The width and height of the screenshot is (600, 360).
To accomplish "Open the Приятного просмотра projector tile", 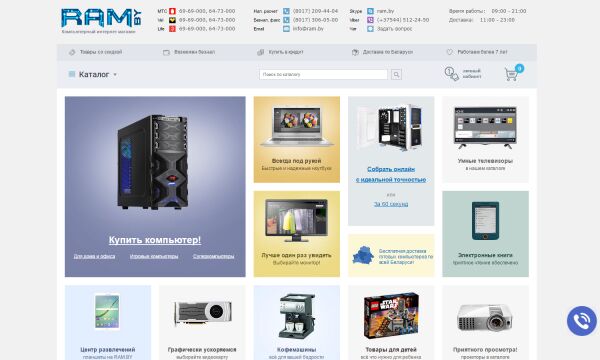I will pyautogui.click(x=485, y=323).
